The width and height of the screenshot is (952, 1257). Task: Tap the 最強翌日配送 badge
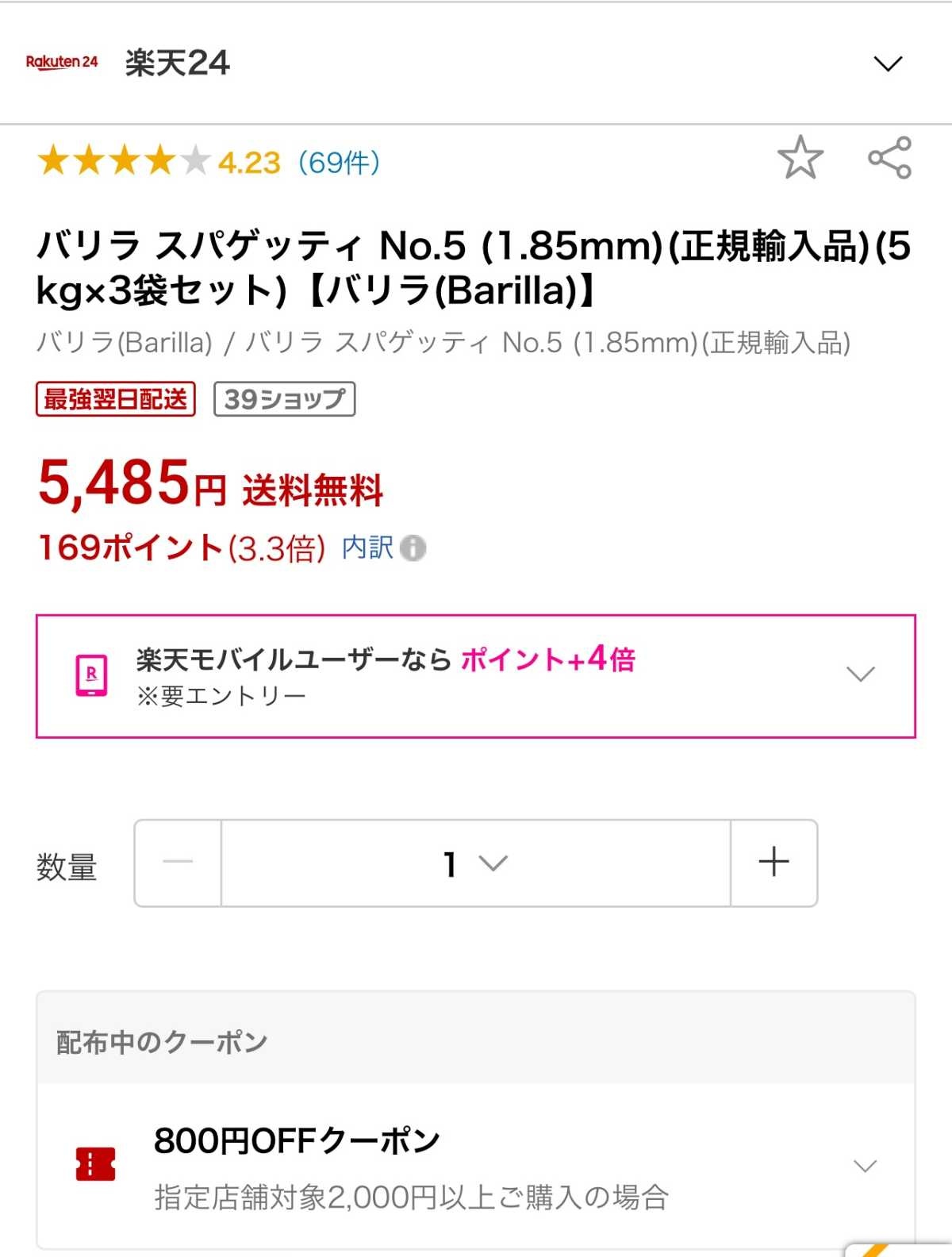[116, 399]
